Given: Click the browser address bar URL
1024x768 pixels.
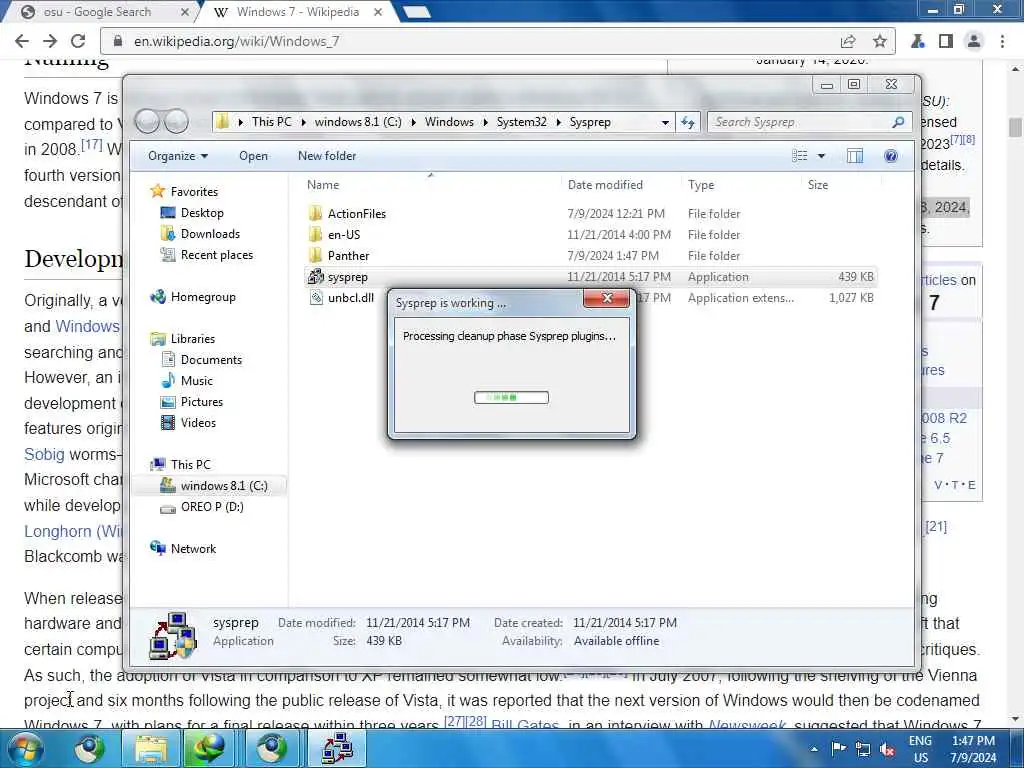Looking at the screenshot, I should point(236,41).
